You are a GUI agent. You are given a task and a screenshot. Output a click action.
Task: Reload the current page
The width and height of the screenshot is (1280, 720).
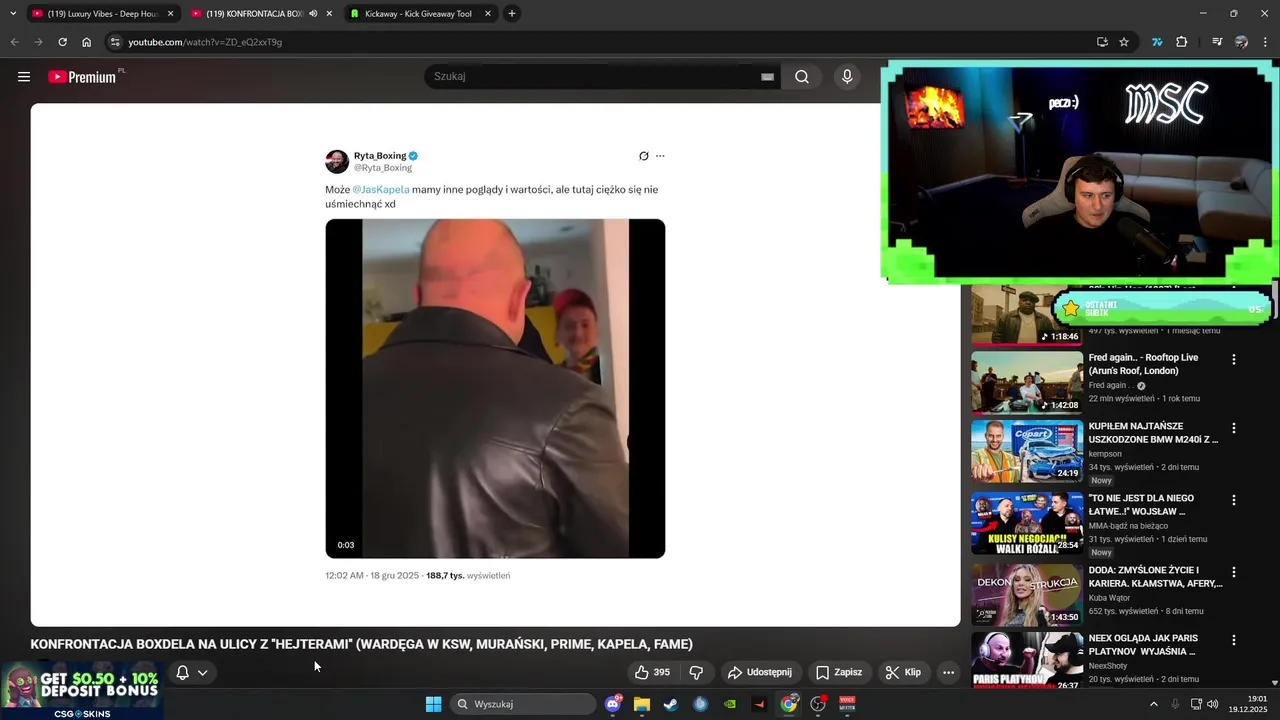tap(62, 42)
